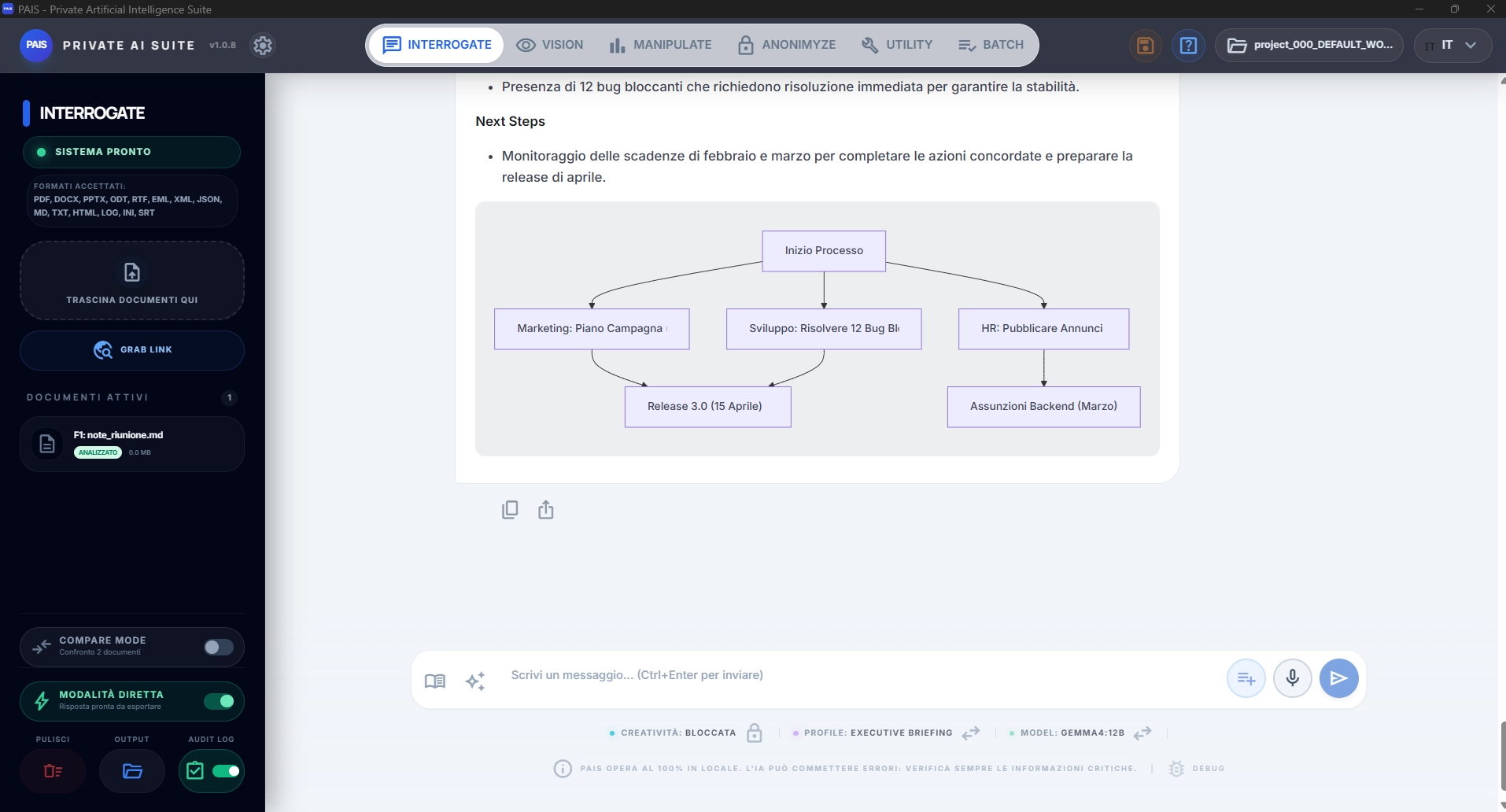The width and height of the screenshot is (1506, 812).
Task: Click the GRAB LINK button
Action: click(132, 350)
